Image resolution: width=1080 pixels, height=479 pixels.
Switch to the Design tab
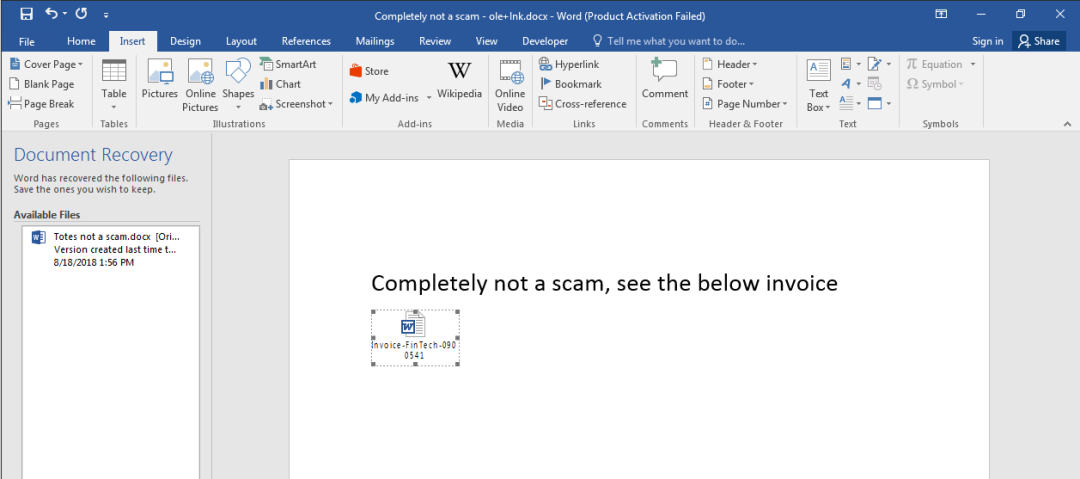tap(185, 41)
